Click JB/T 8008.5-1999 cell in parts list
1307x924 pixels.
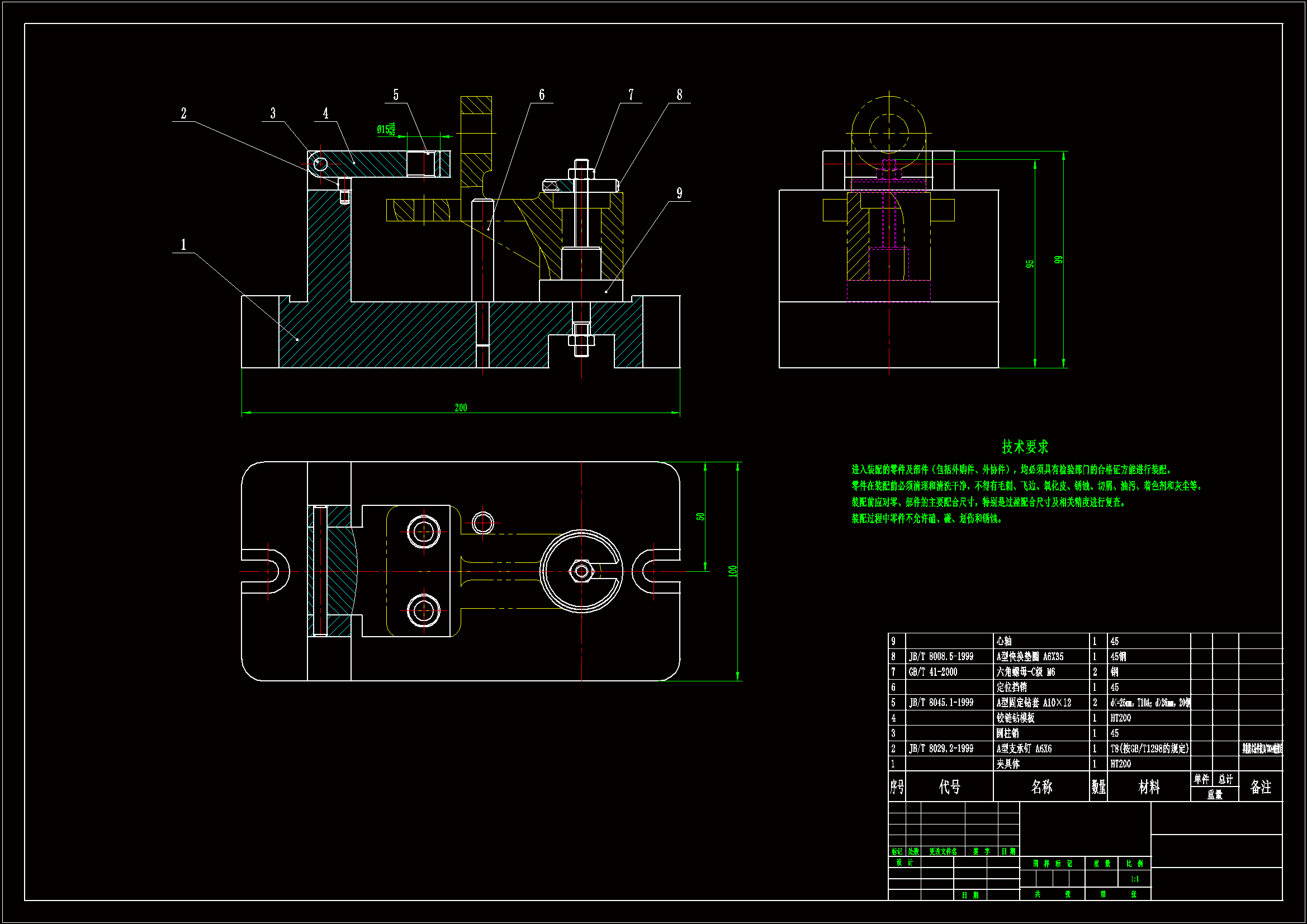point(940,657)
